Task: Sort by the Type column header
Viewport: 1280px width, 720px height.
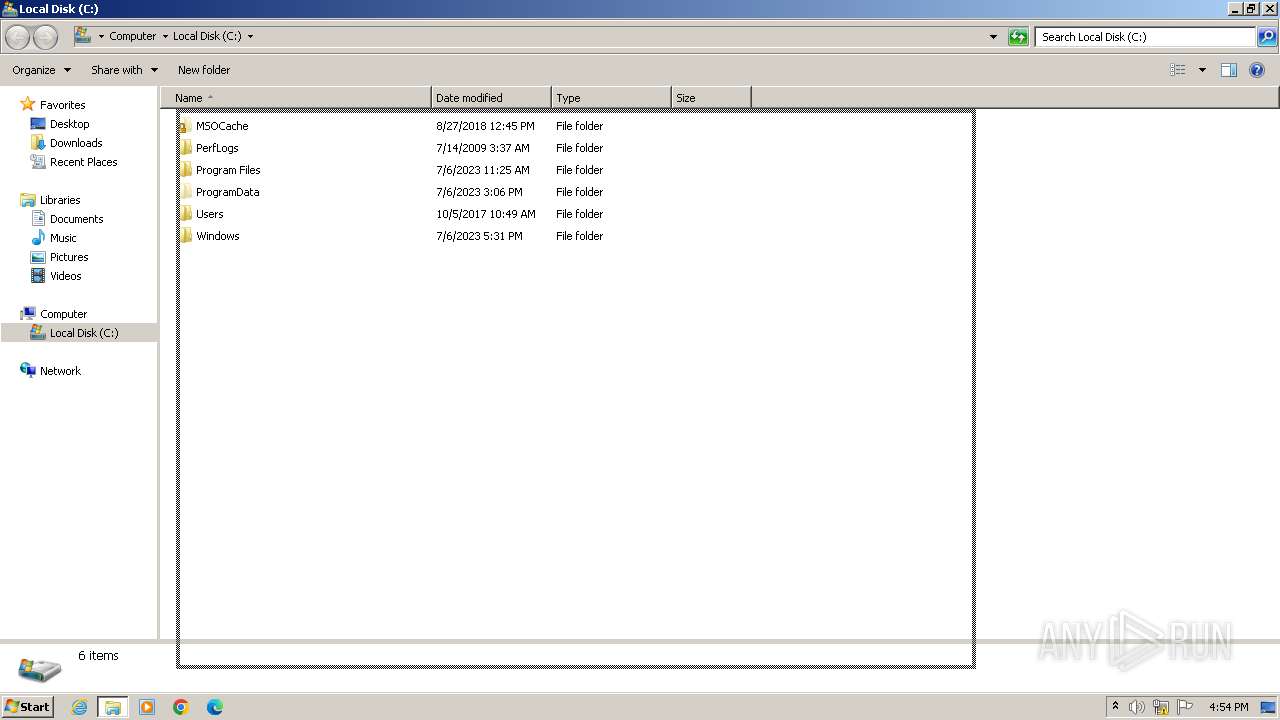Action: click(x=611, y=98)
